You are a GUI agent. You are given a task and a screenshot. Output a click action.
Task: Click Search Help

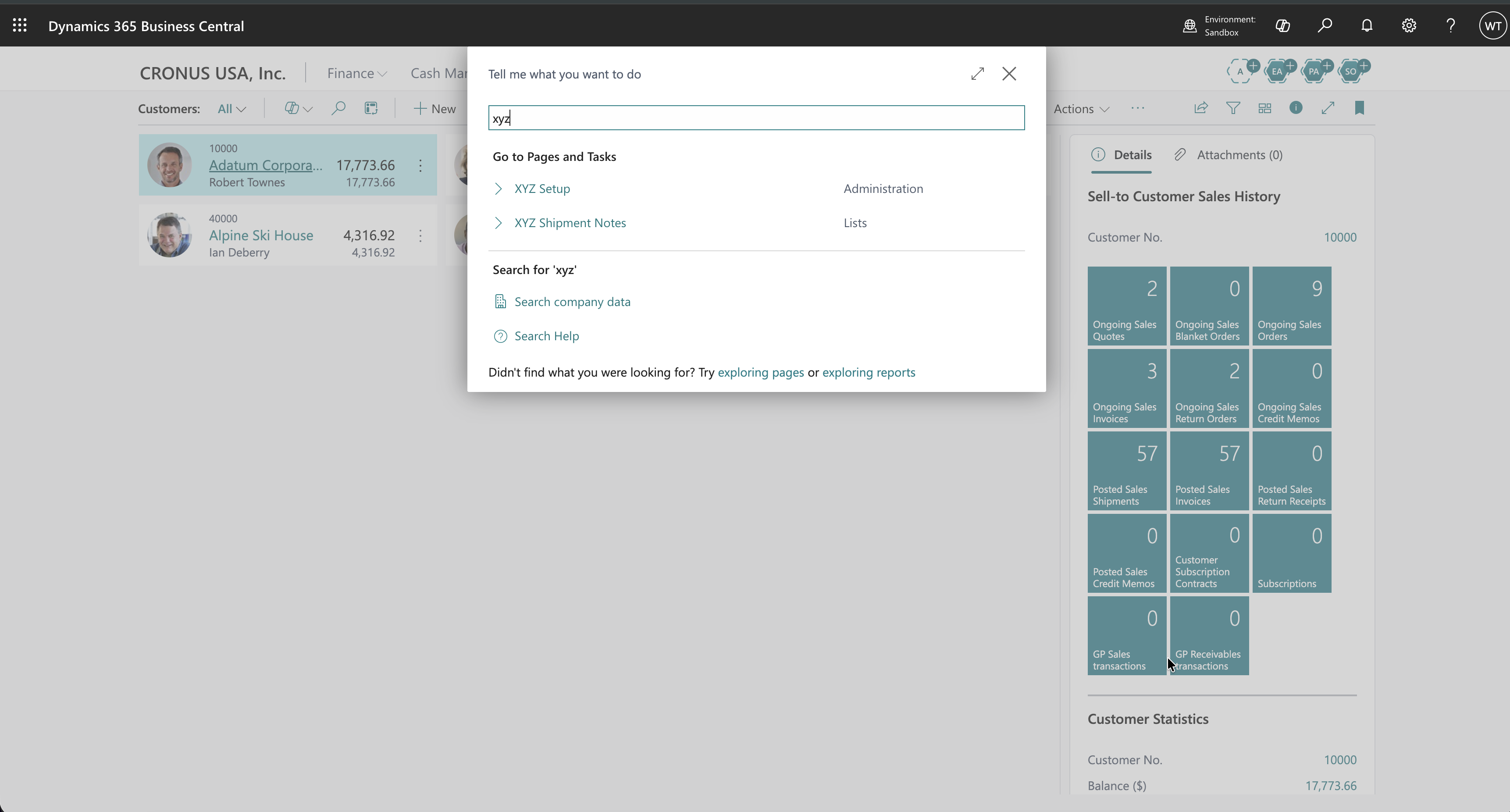point(546,336)
